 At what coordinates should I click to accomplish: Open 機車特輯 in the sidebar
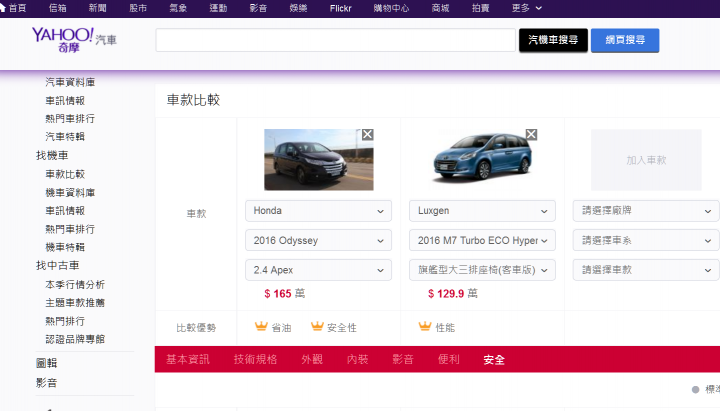(65, 247)
